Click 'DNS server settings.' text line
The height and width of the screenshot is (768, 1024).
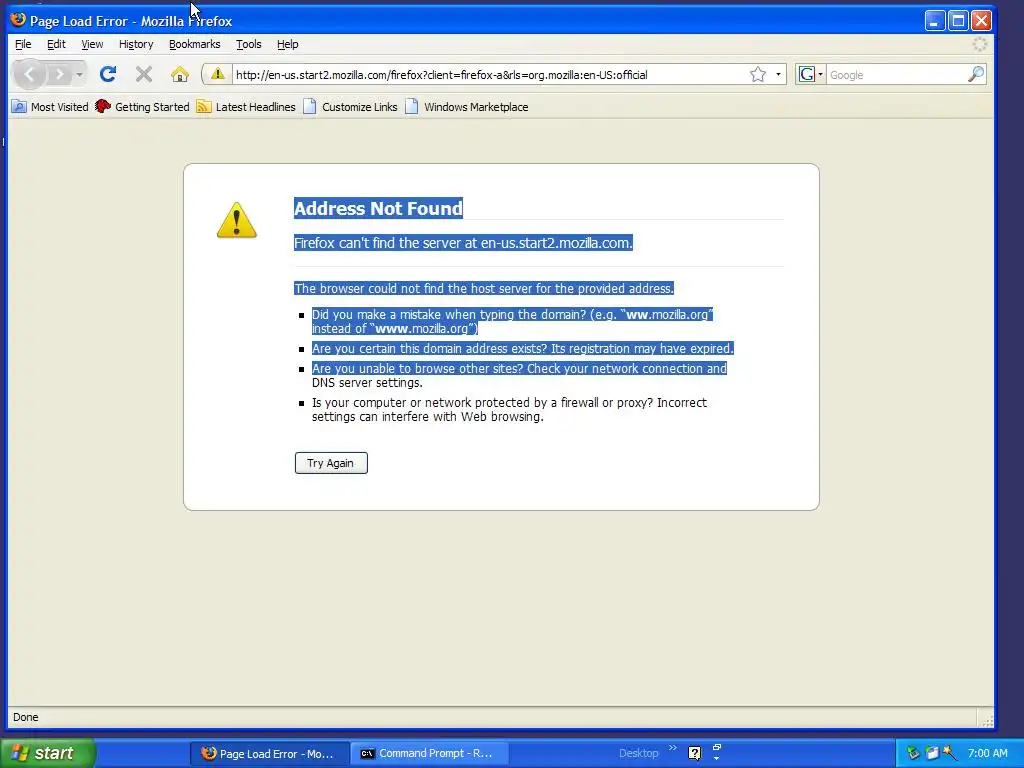[367, 383]
